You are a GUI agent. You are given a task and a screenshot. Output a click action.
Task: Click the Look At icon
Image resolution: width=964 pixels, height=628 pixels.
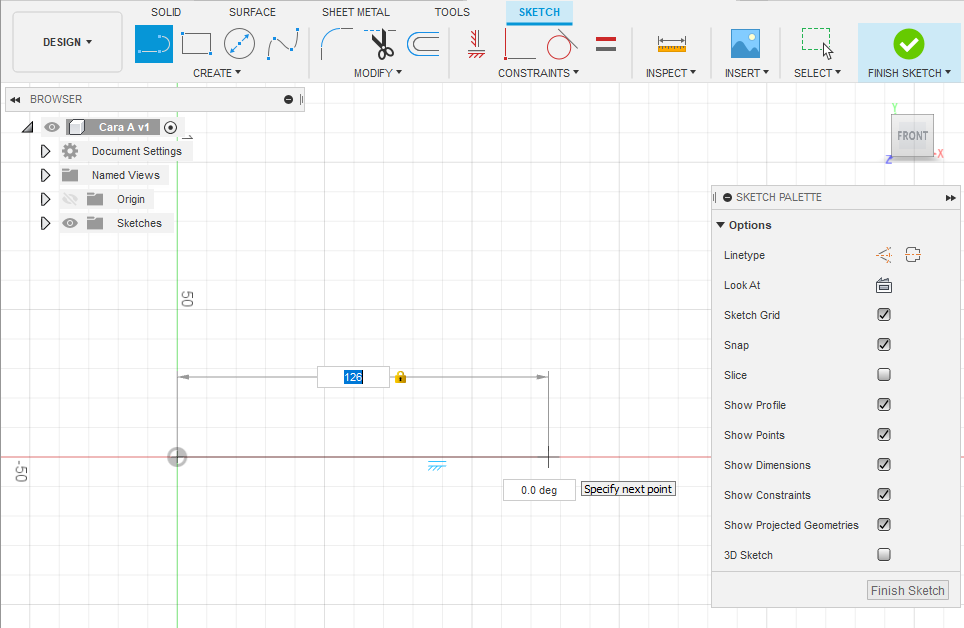pyautogui.click(x=884, y=285)
